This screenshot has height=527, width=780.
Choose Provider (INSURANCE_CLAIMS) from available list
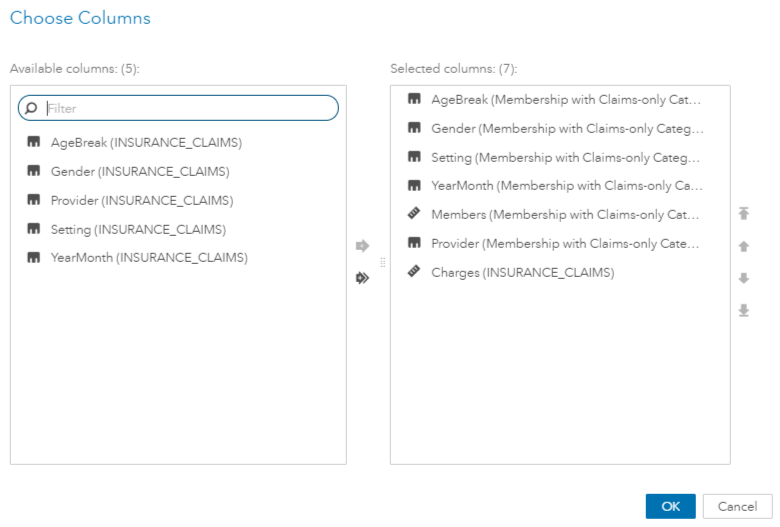click(x=142, y=200)
